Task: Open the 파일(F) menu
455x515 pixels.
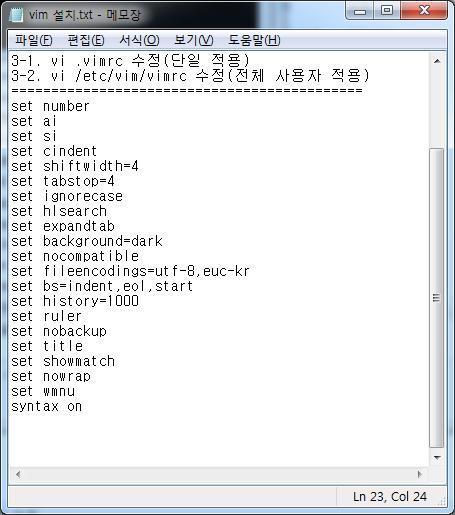Action: 34,40
